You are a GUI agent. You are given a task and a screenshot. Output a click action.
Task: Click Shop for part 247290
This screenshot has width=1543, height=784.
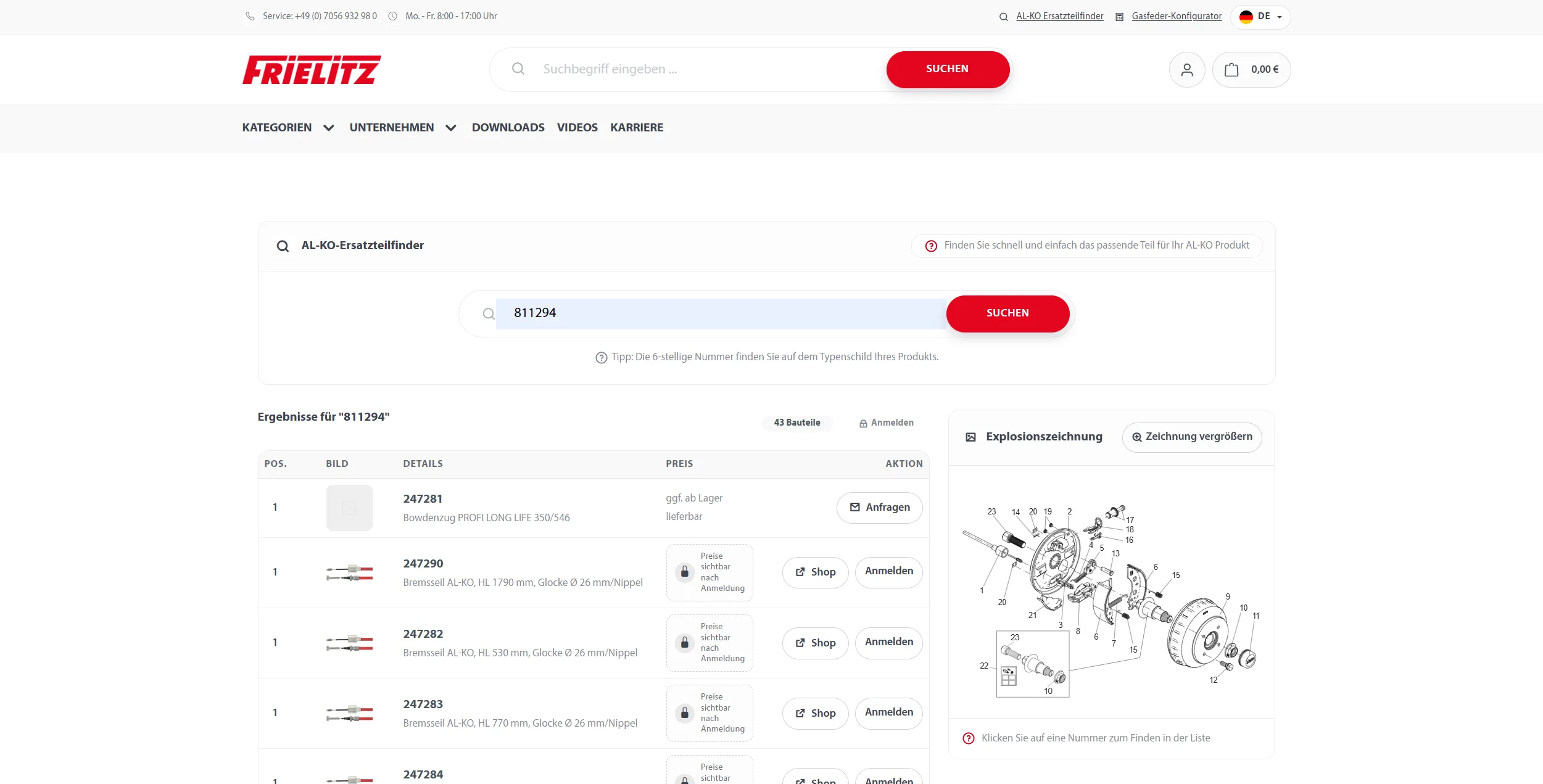[x=815, y=572]
